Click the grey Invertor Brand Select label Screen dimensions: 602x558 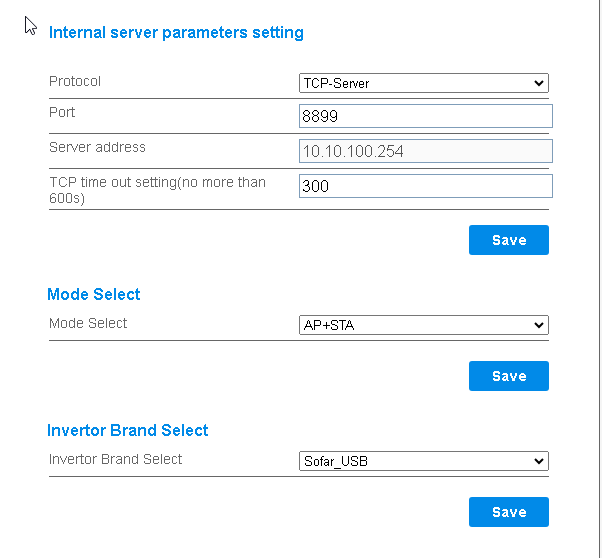(116, 459)
